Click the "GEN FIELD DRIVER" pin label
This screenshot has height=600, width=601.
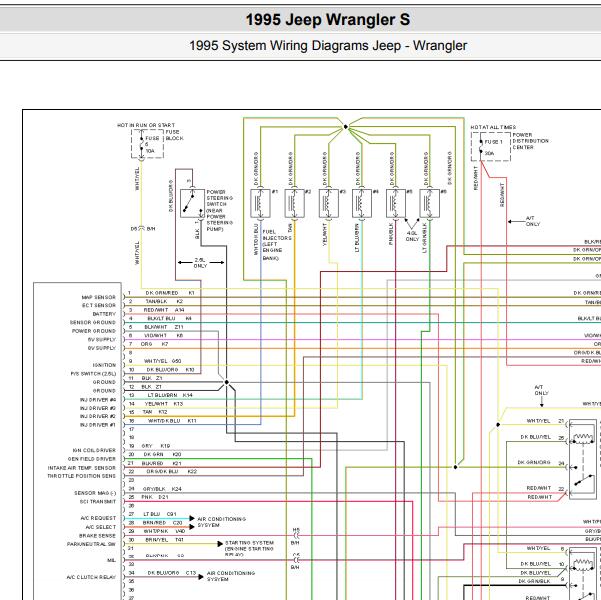pos(92,459)
